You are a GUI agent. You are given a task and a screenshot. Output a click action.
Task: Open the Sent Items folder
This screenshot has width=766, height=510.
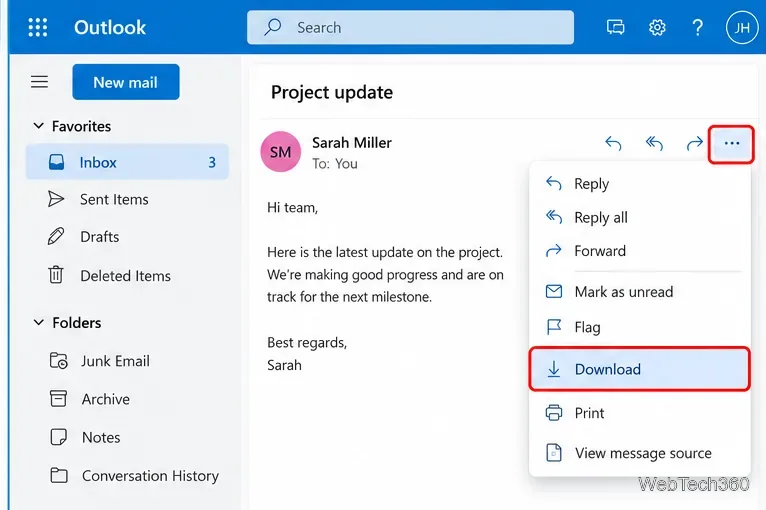pyautogui.click(x=127, y=199)
